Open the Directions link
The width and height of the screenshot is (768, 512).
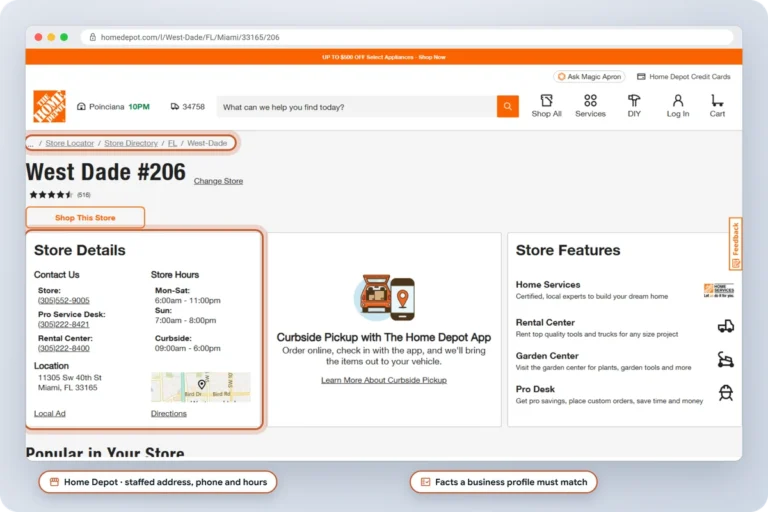[168, 414]
